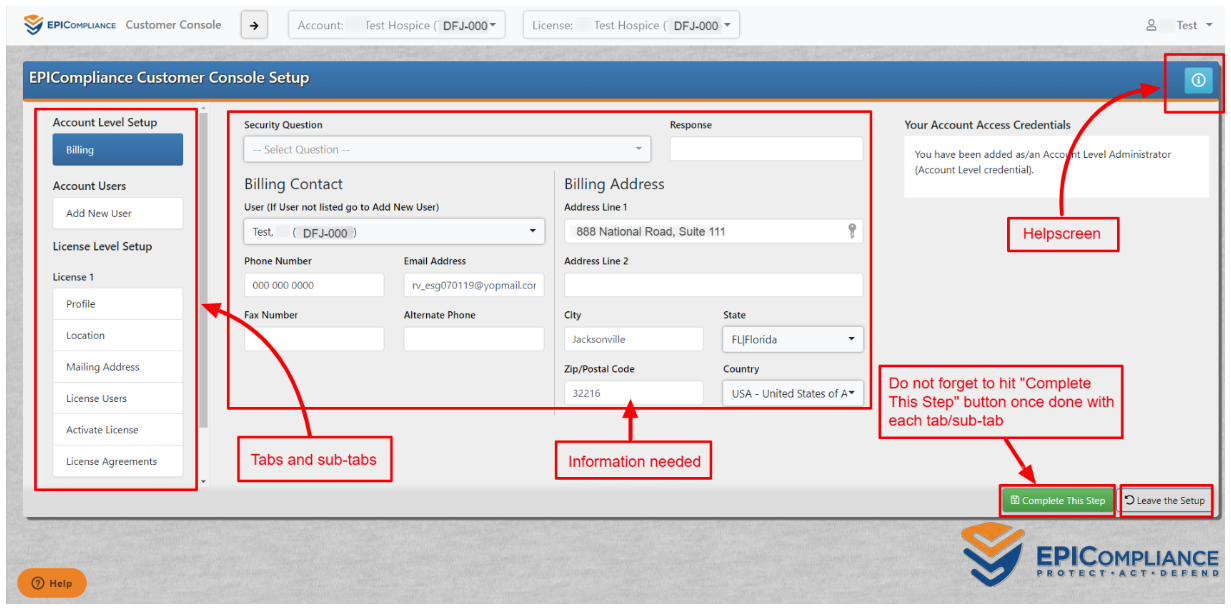
Task: Click the Fax Number field
Action: point(314,339)
